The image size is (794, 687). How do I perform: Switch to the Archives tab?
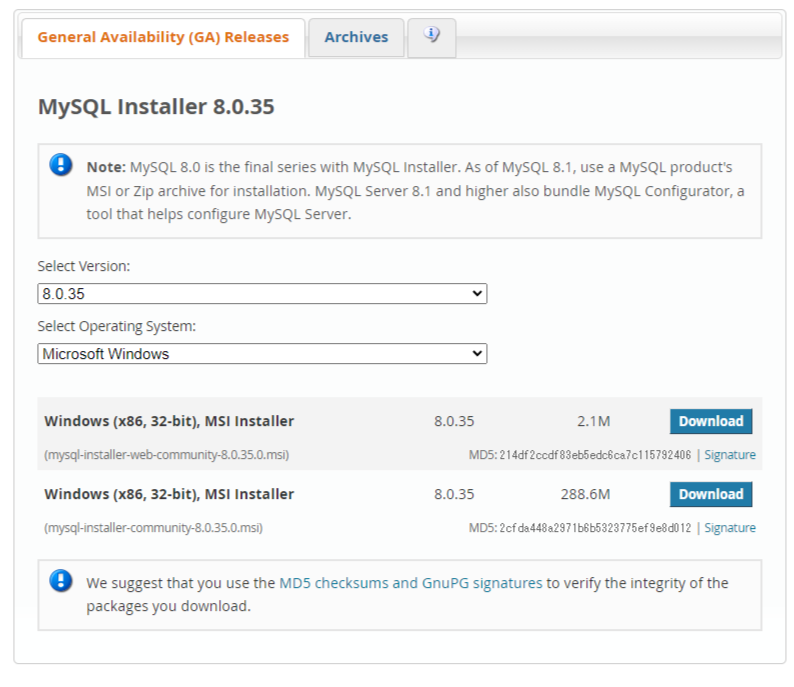356,37
